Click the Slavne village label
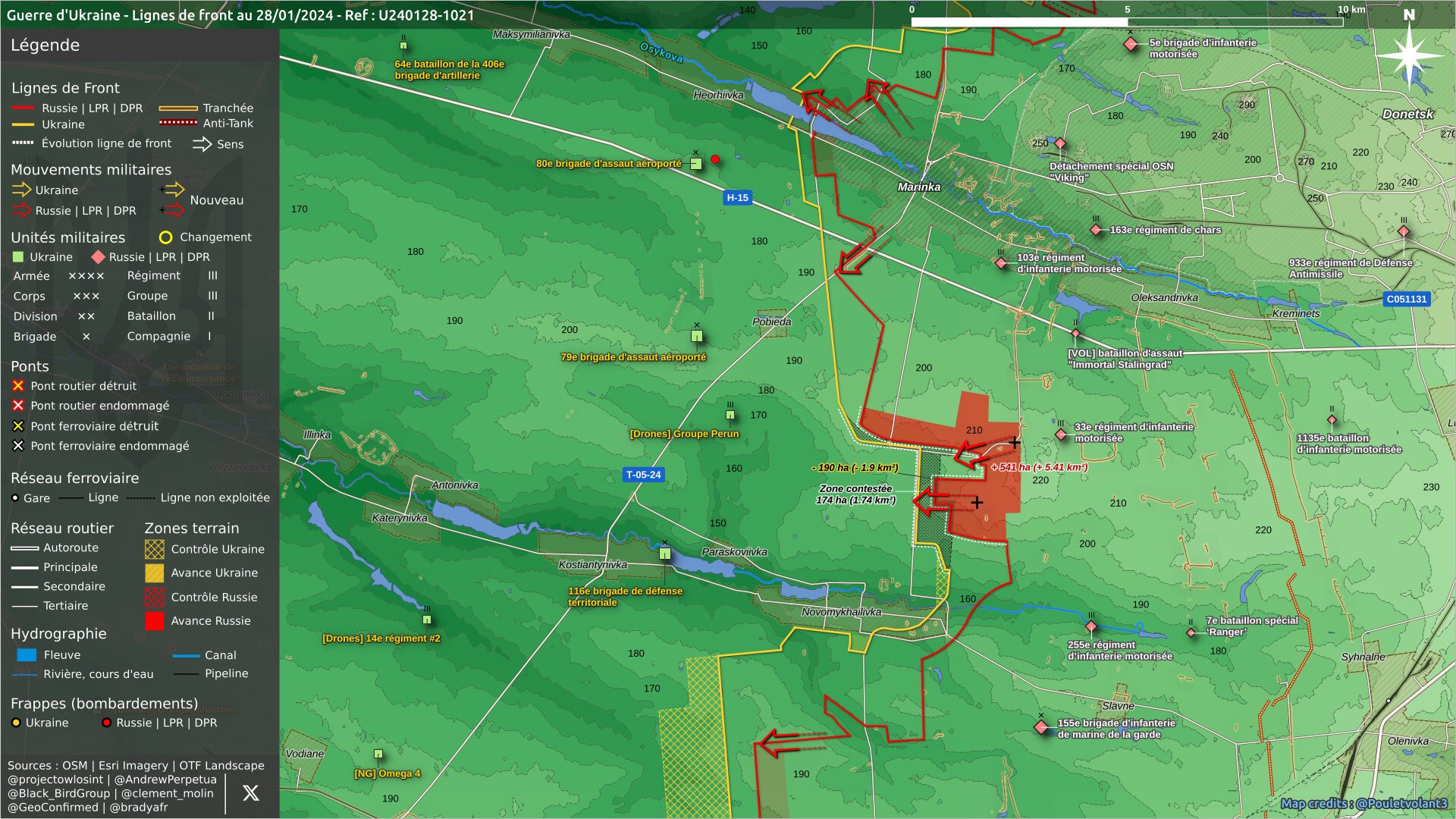 (x=1119, y=706)
